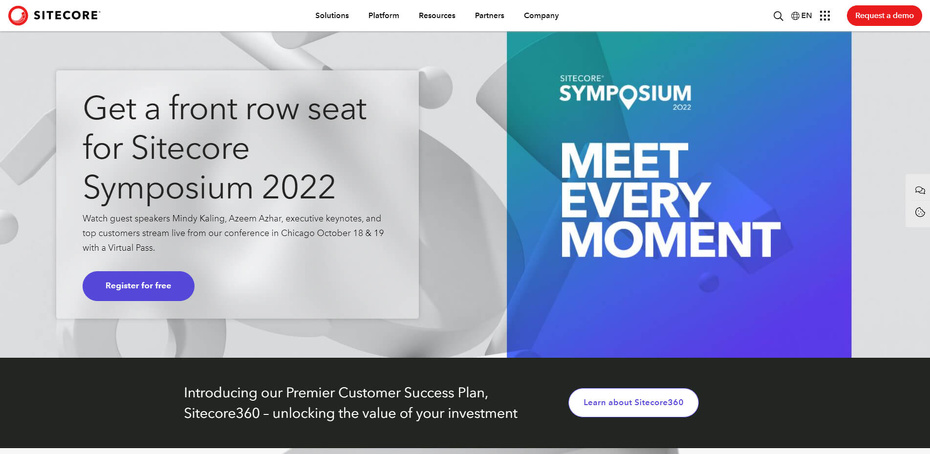Click the Register for free button
This screenshot has width=930, height=454.
[138, 286]
